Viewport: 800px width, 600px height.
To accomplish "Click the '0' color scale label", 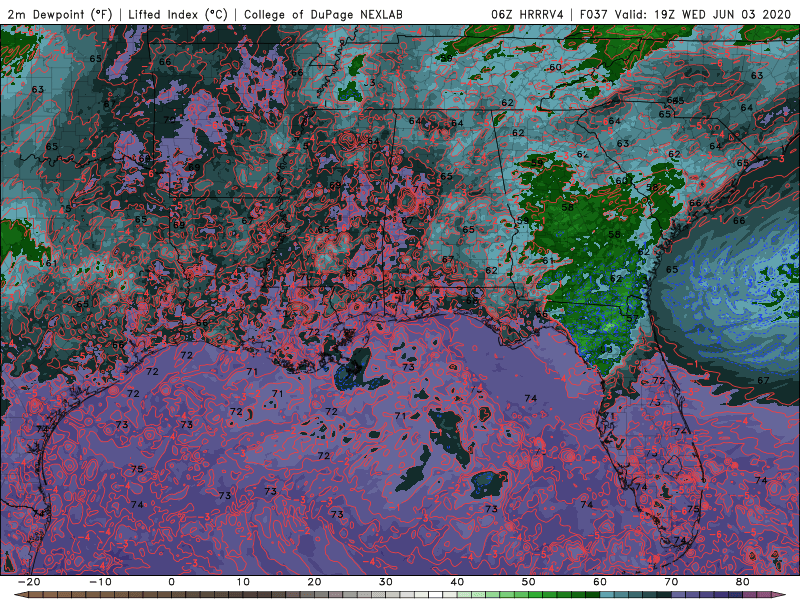I will (171, 582).
